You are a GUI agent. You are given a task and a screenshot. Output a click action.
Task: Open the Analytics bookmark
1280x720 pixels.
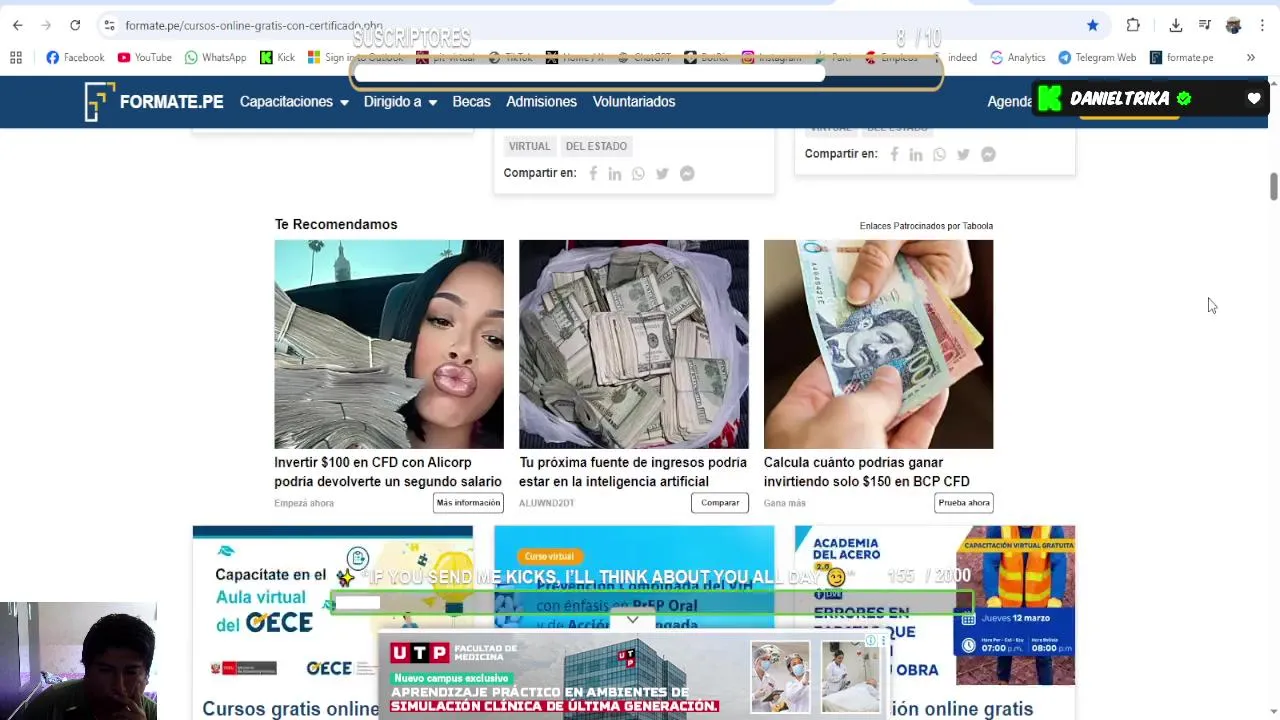pyautogui.click(x=1018, y=57)
